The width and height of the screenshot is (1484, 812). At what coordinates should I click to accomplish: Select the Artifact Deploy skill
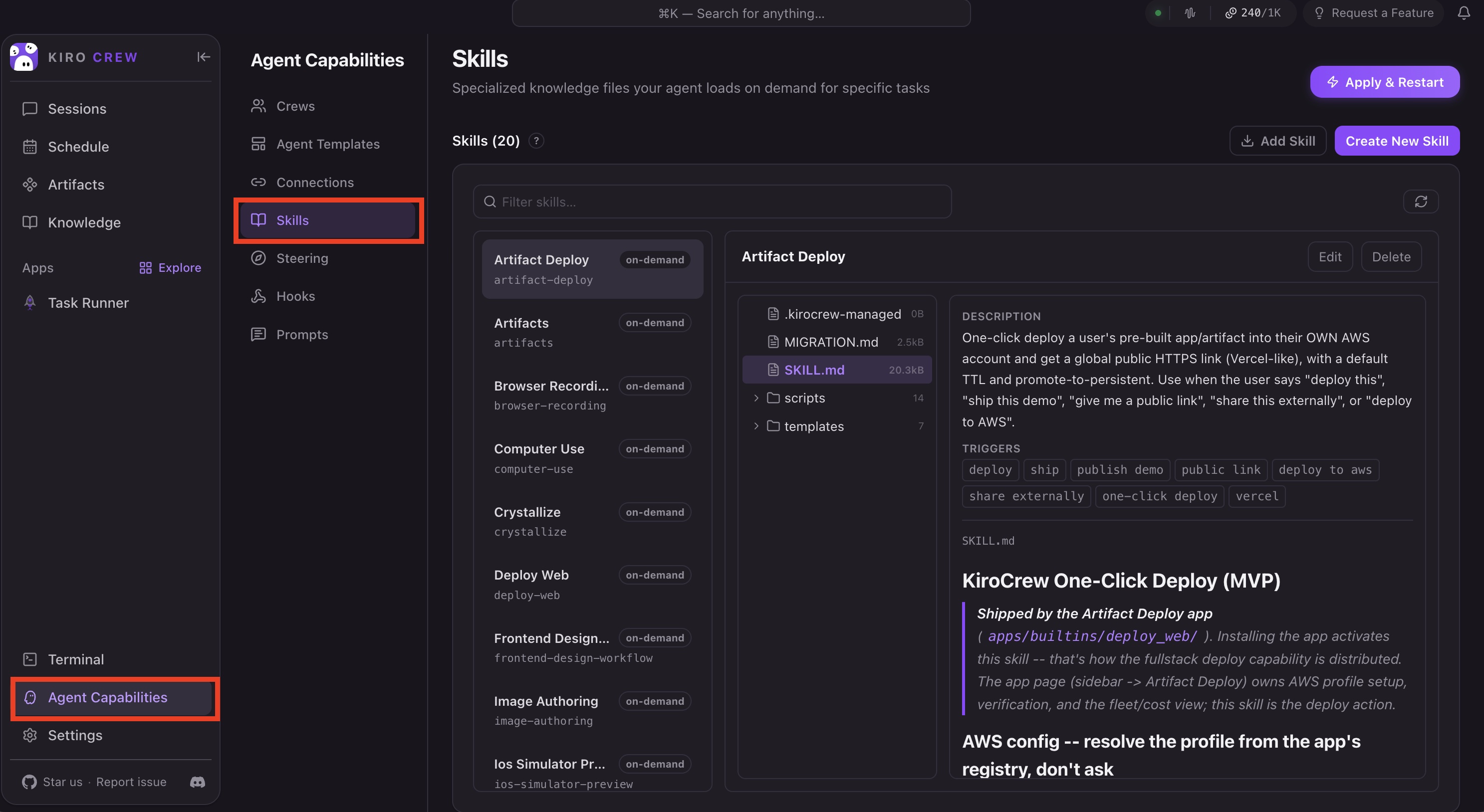[x=592, y=269]
